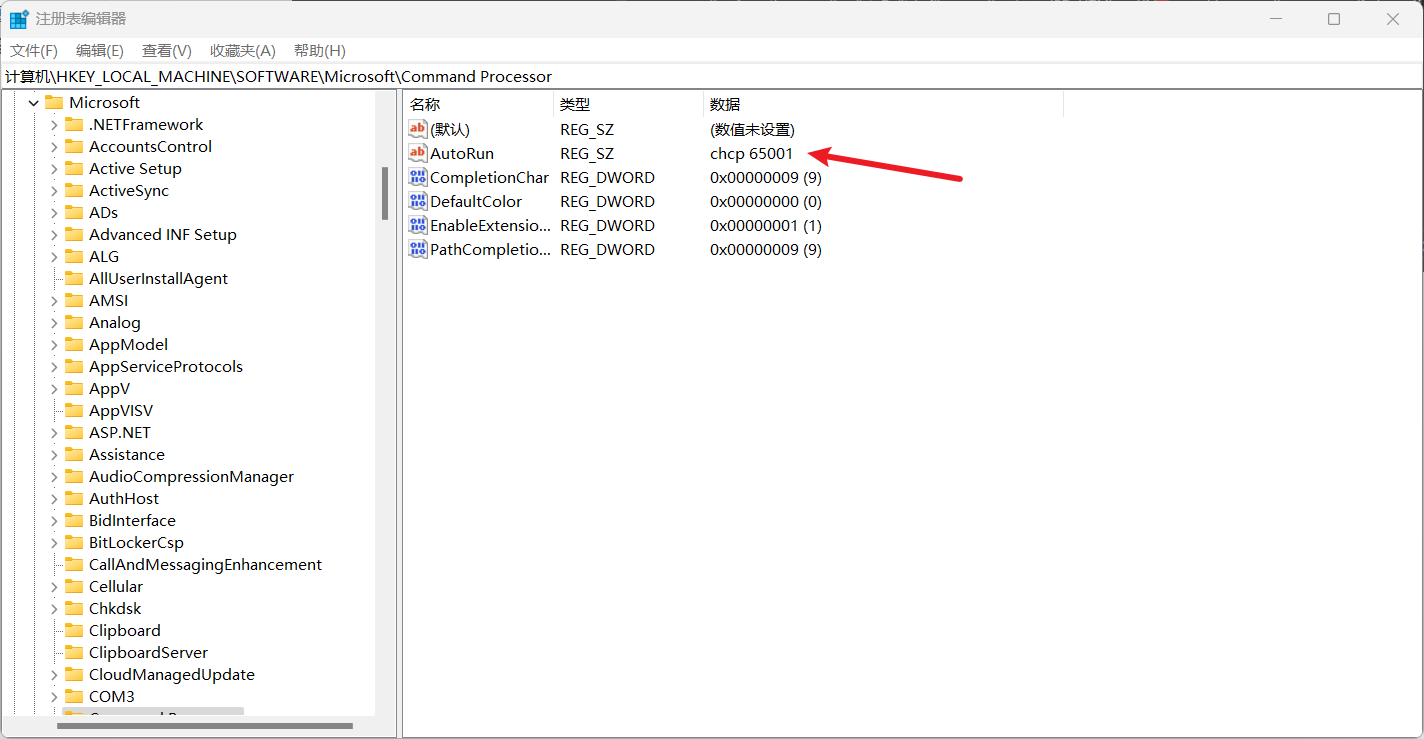Click the DefaultColor DWORD icon
The height and width of the screenshot is (739, 1424).
(418, 201)
